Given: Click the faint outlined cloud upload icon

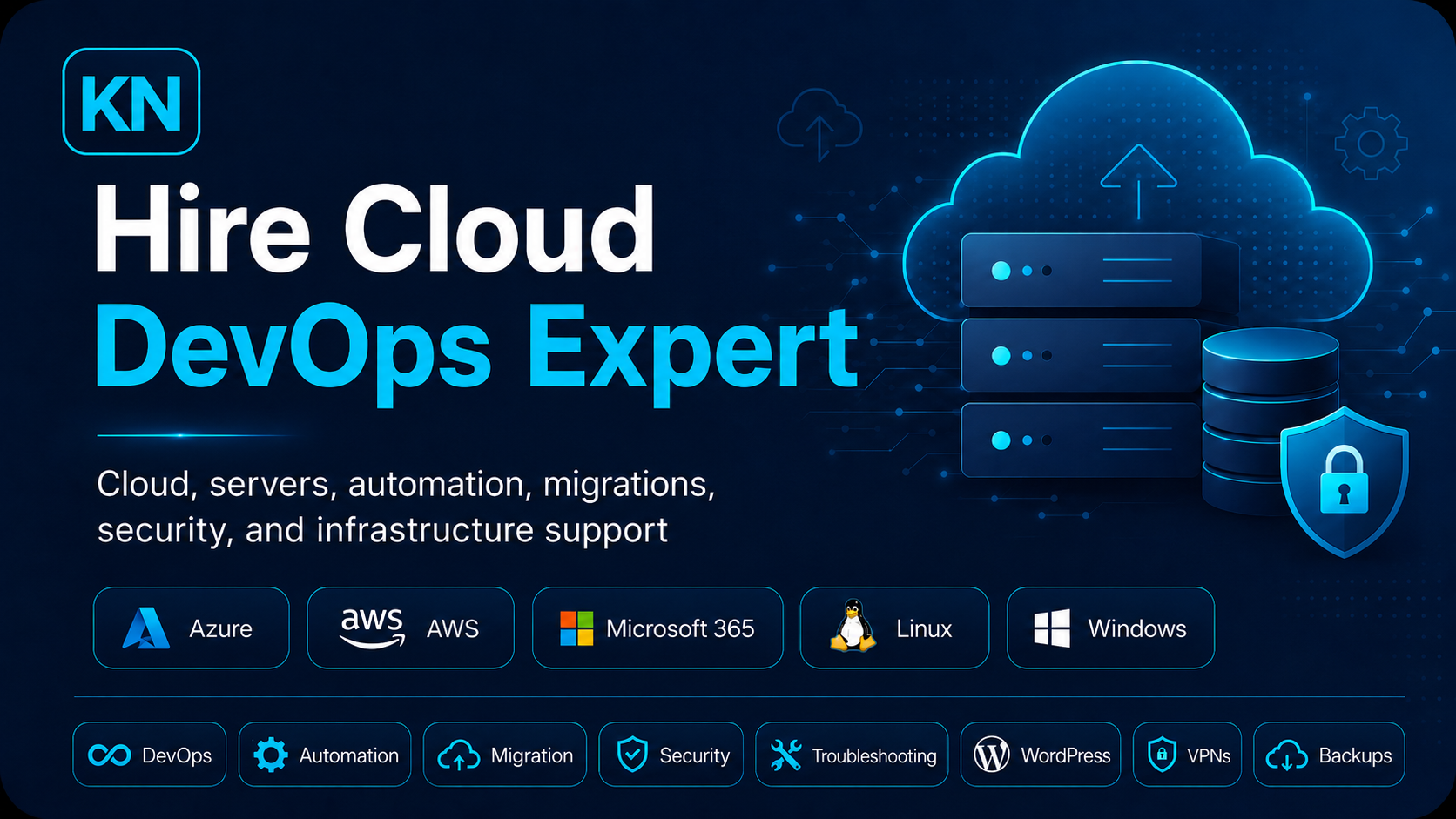Looking at the screenshot, I should tap(819, 125).
